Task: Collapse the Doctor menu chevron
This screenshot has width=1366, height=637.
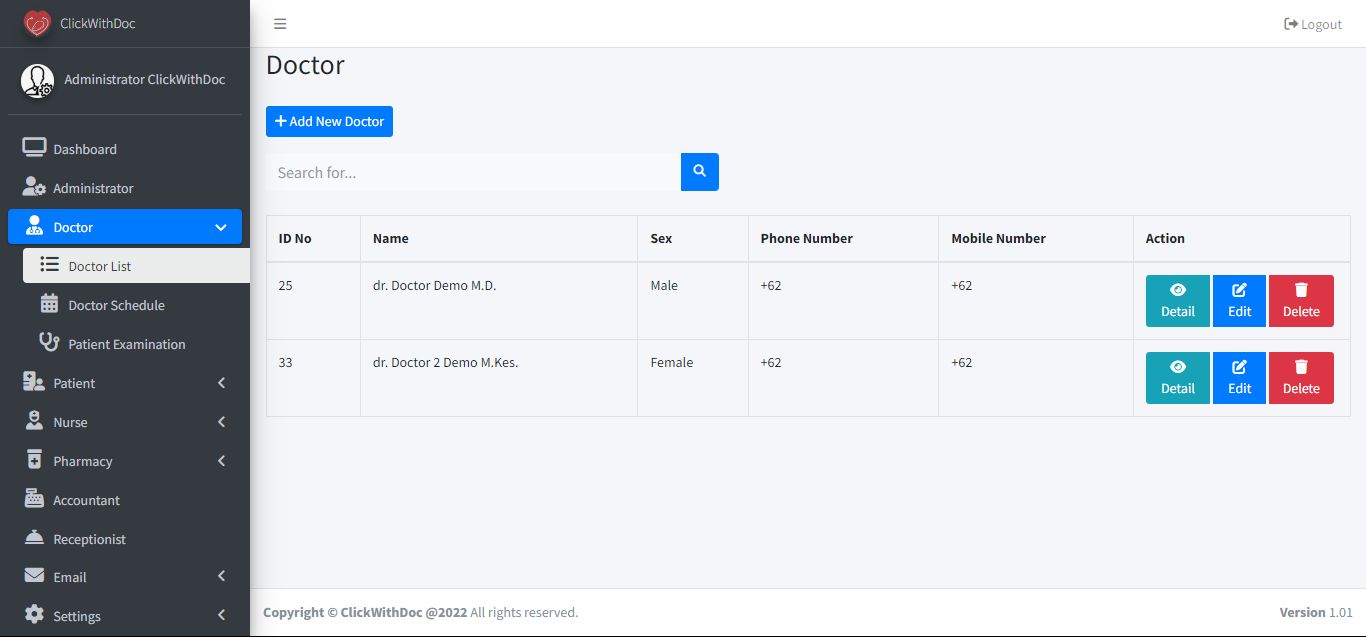Action: (221, 227)
